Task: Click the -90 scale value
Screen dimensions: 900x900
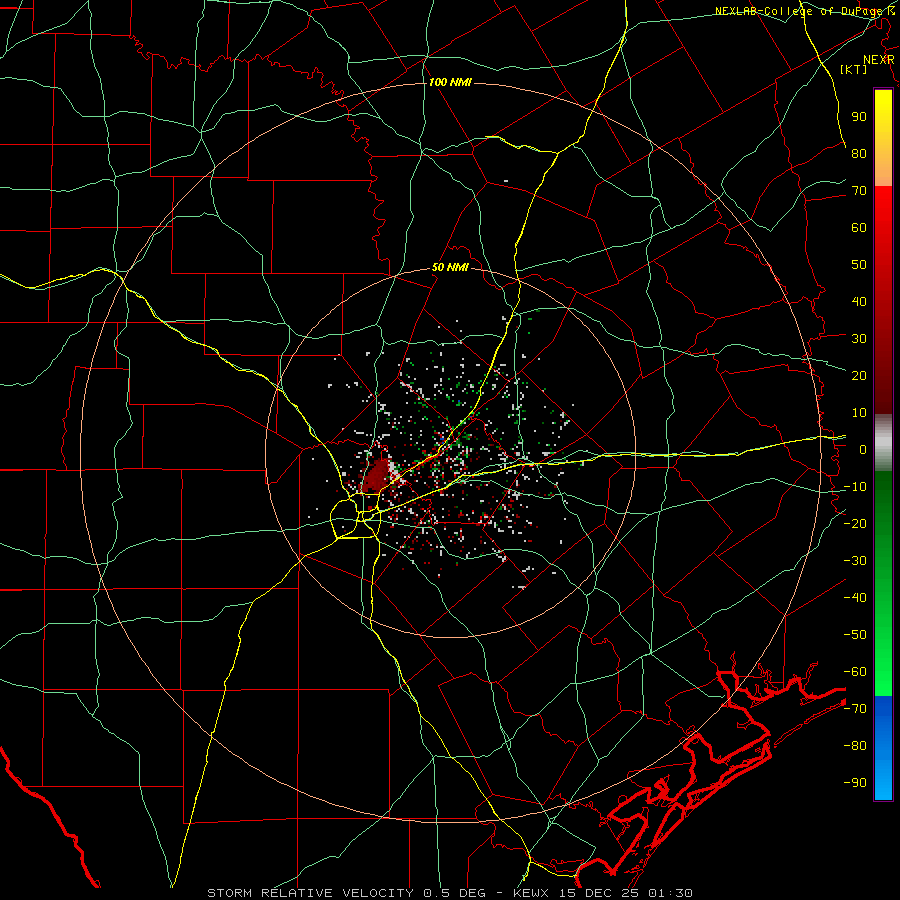Action: [855, 783]
